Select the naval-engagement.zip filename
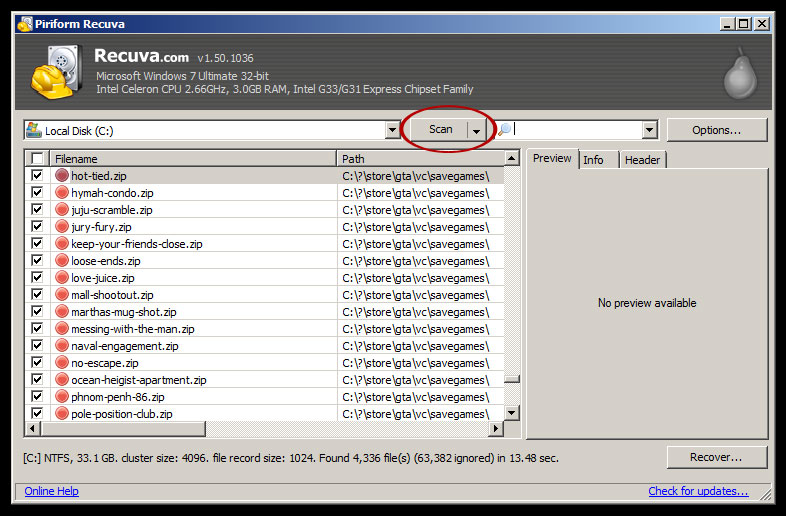786x516 pixels. 125,346
